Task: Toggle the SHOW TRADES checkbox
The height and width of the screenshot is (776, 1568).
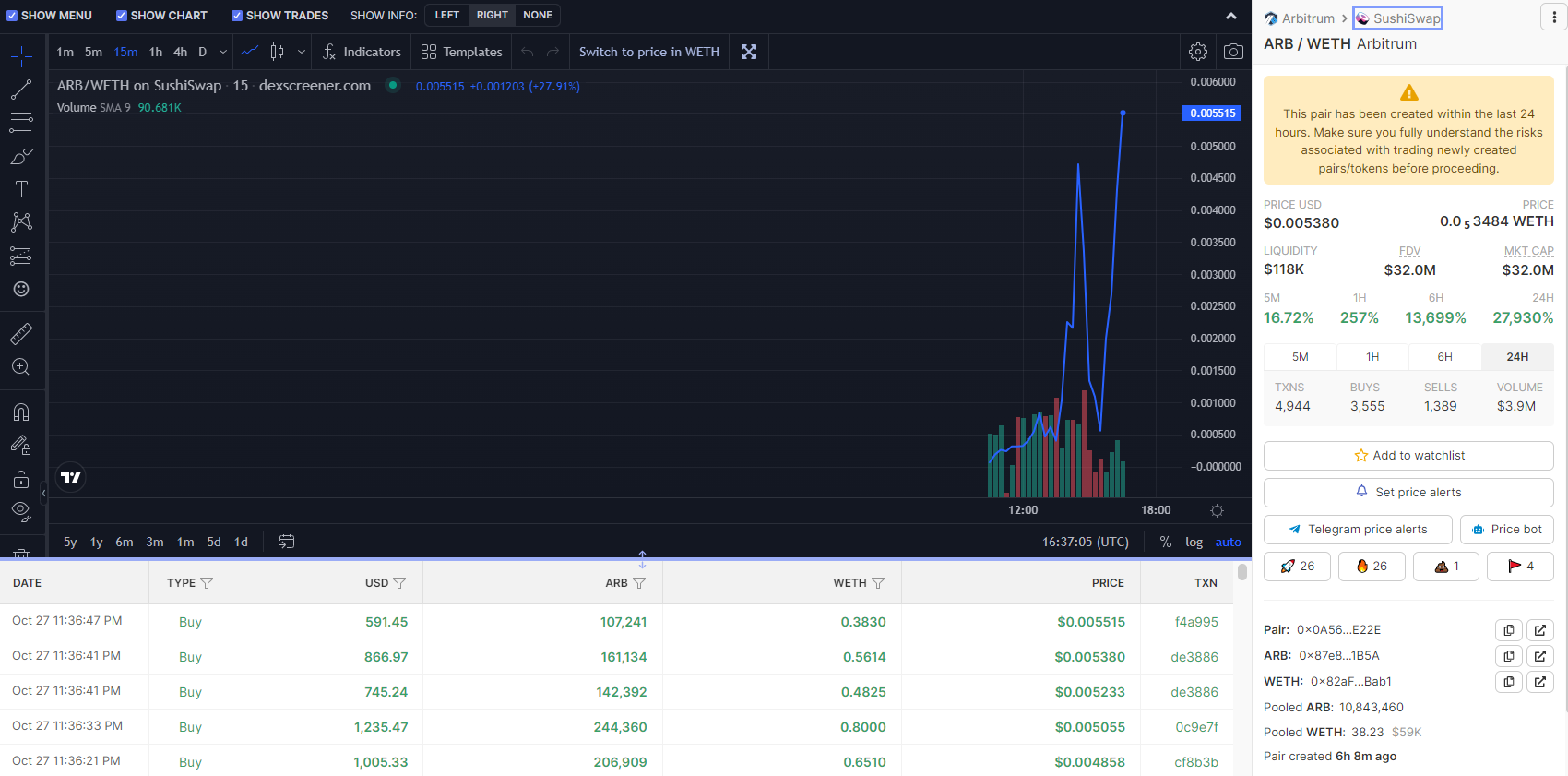Action: tap(237, 16)
